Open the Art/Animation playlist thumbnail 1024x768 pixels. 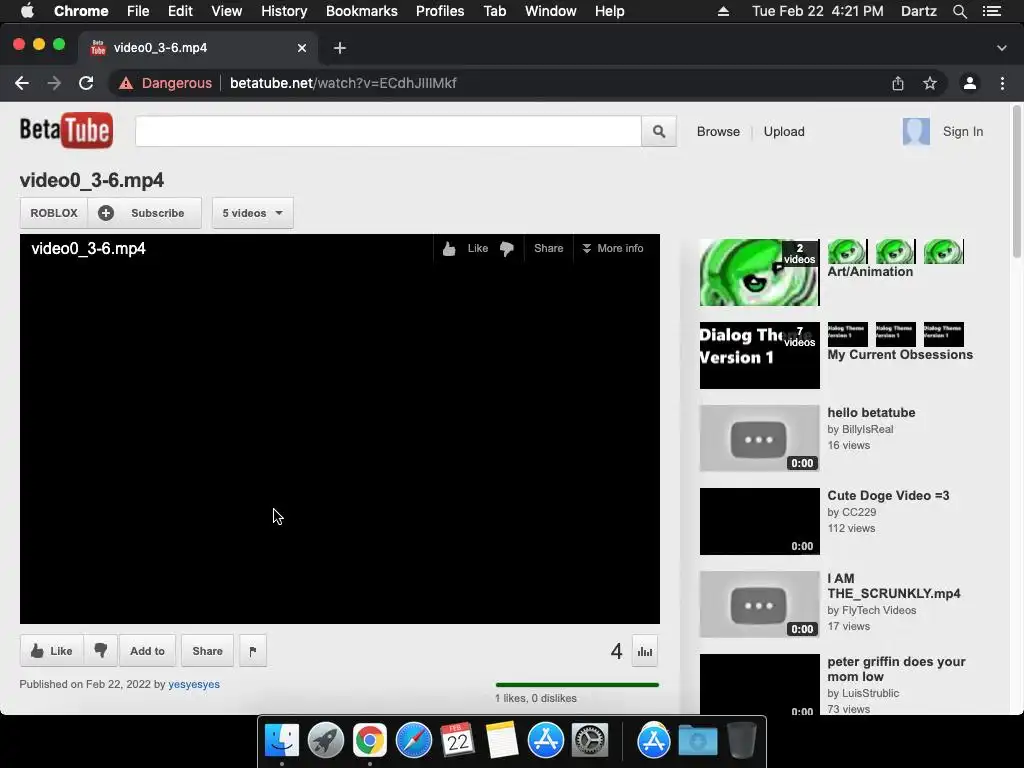[x=760, y=272]
